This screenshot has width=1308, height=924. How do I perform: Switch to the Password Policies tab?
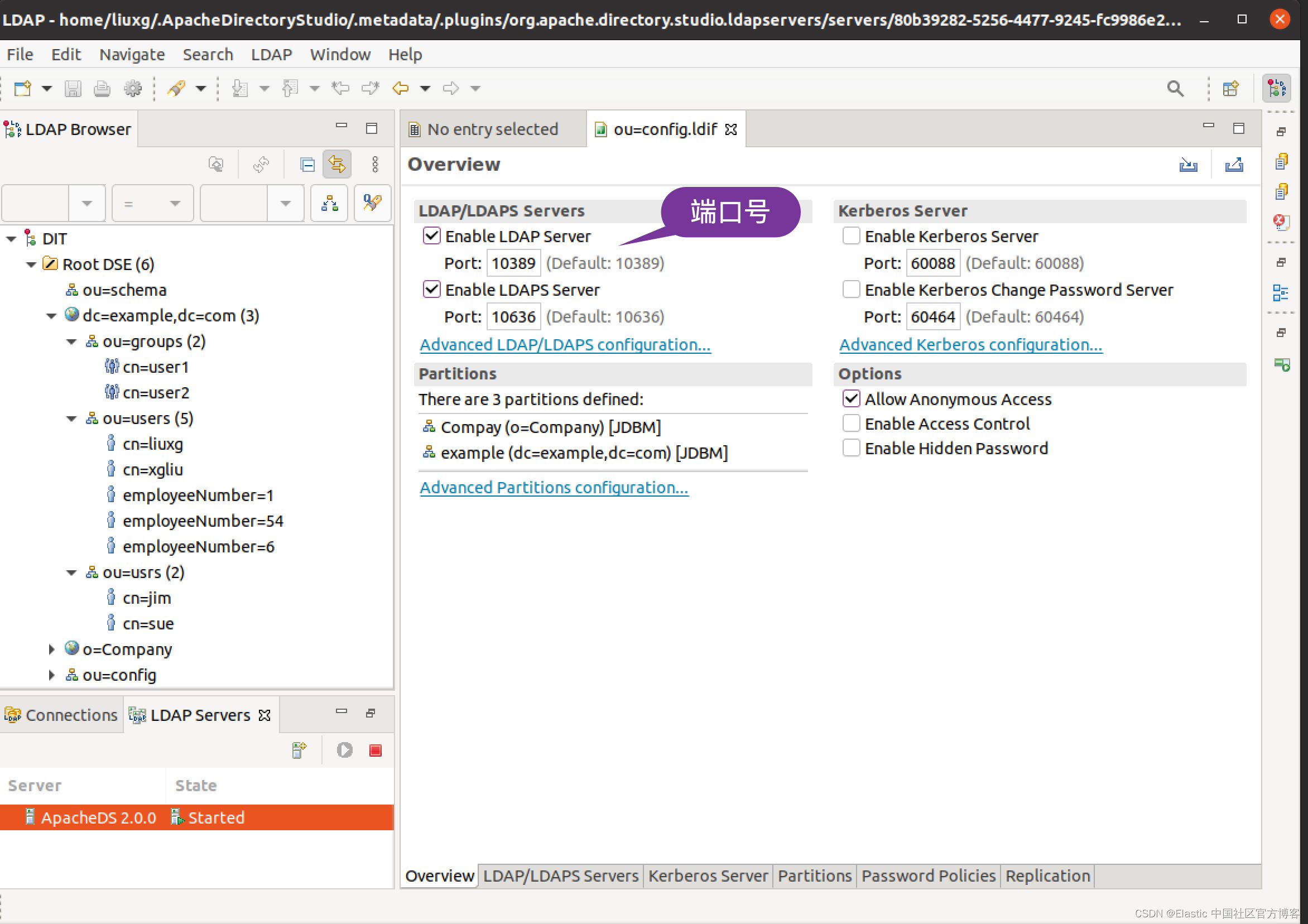tap(928, 875)
